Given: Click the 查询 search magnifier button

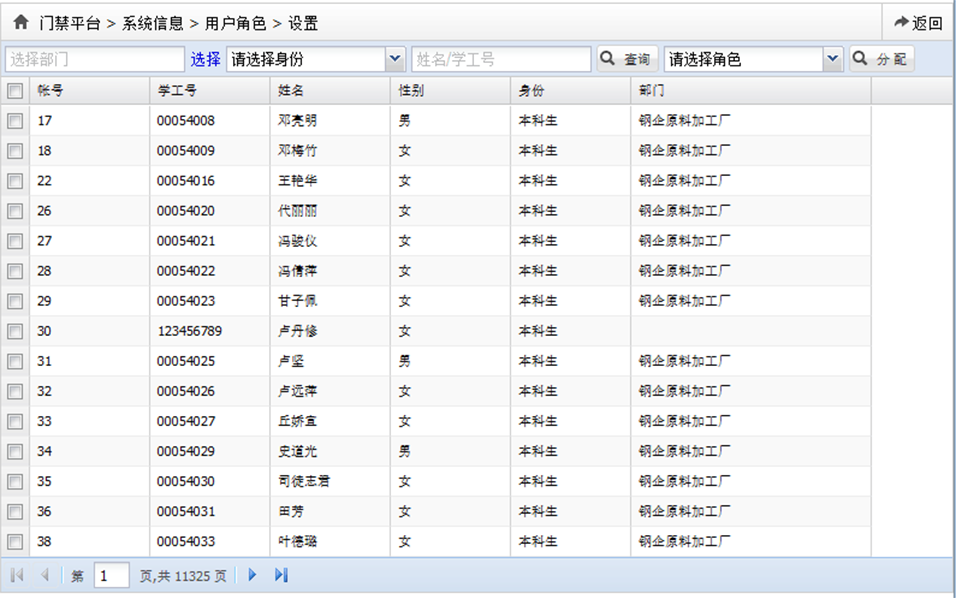Looking at the screenshot, I should (626, 60).
